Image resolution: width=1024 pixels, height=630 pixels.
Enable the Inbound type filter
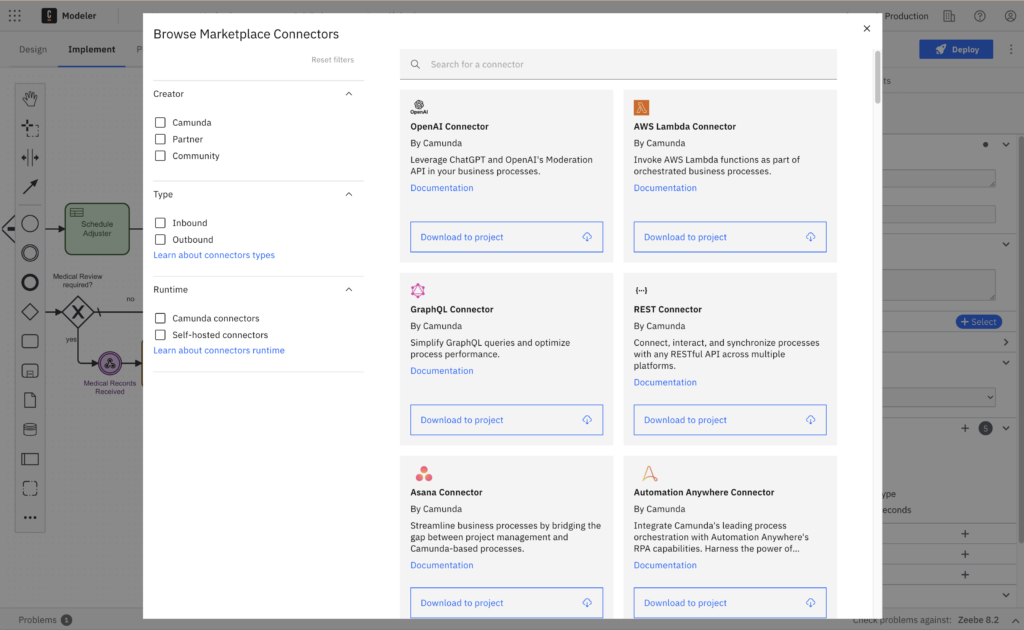160,223
